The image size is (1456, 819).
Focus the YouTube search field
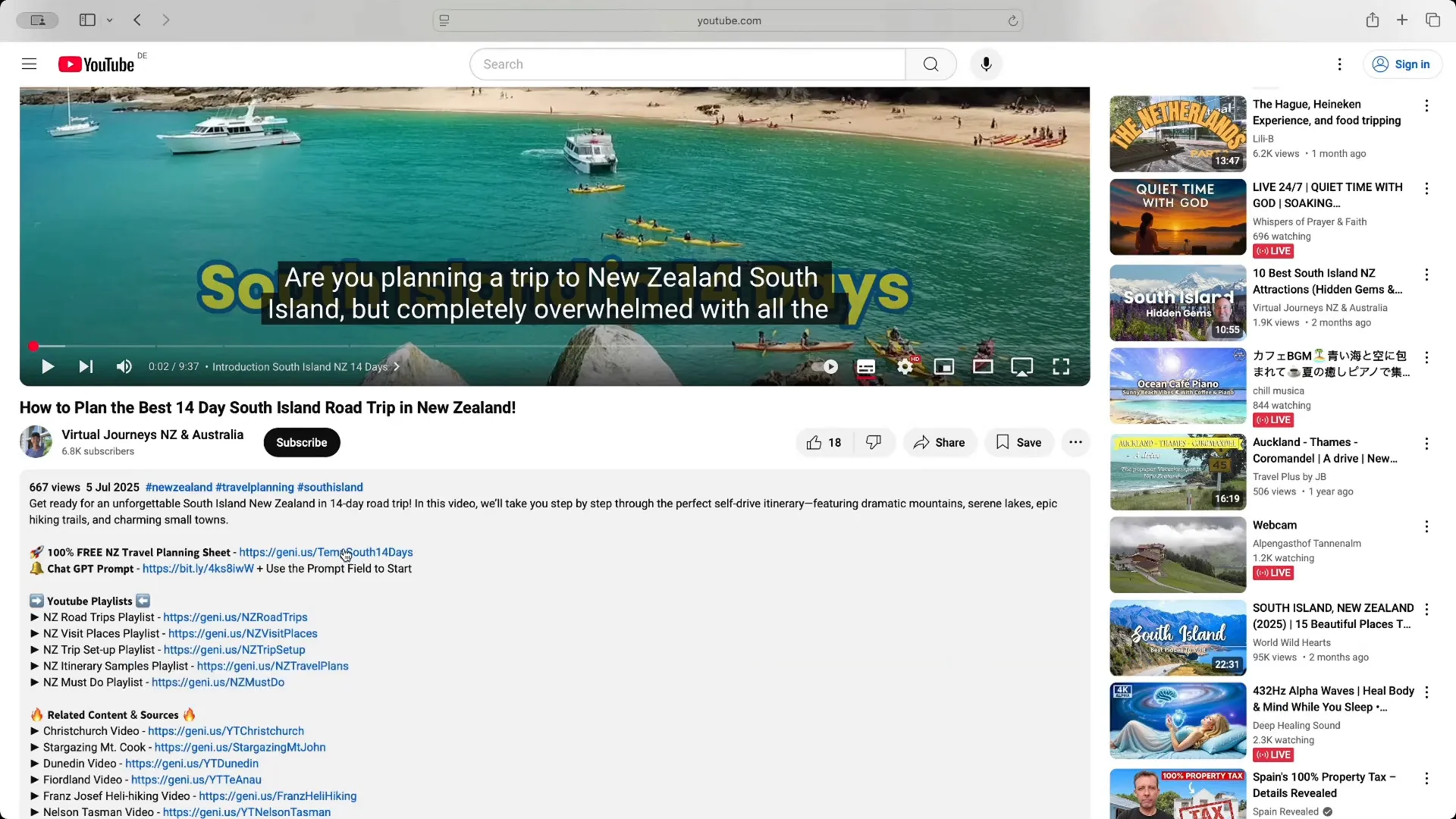[688, 64]
